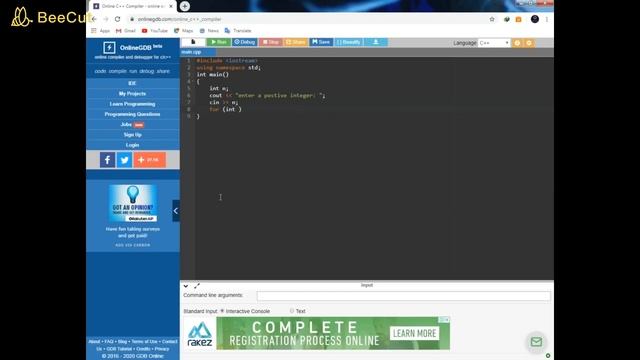Run the C++ program
The width and height of the screenshot is (640, 360).
(219, 42)
